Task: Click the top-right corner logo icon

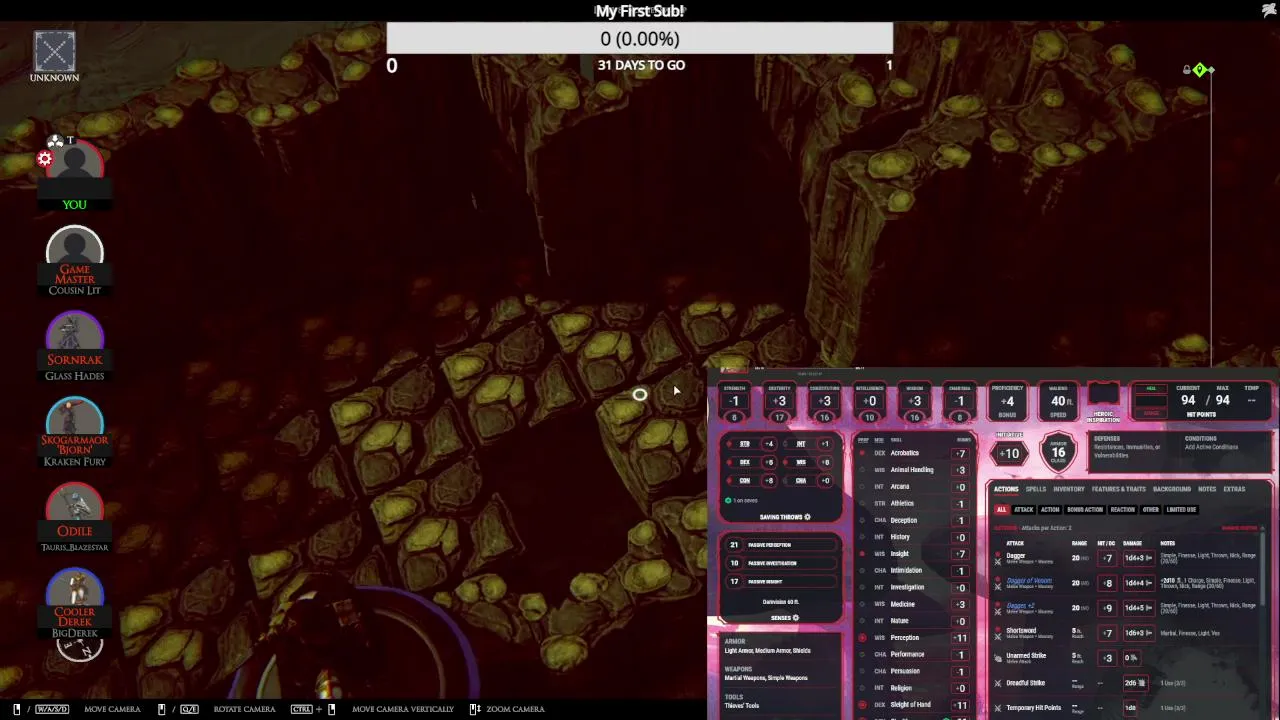Action: (x=1269, y=10)
